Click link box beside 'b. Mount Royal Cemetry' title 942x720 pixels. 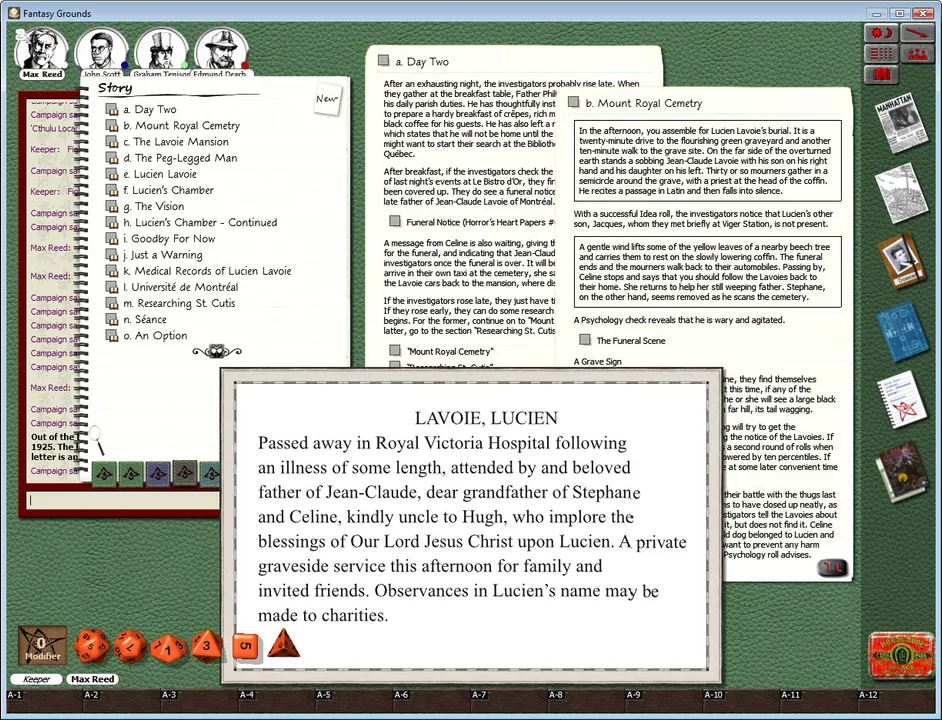(x=574, y=102)
